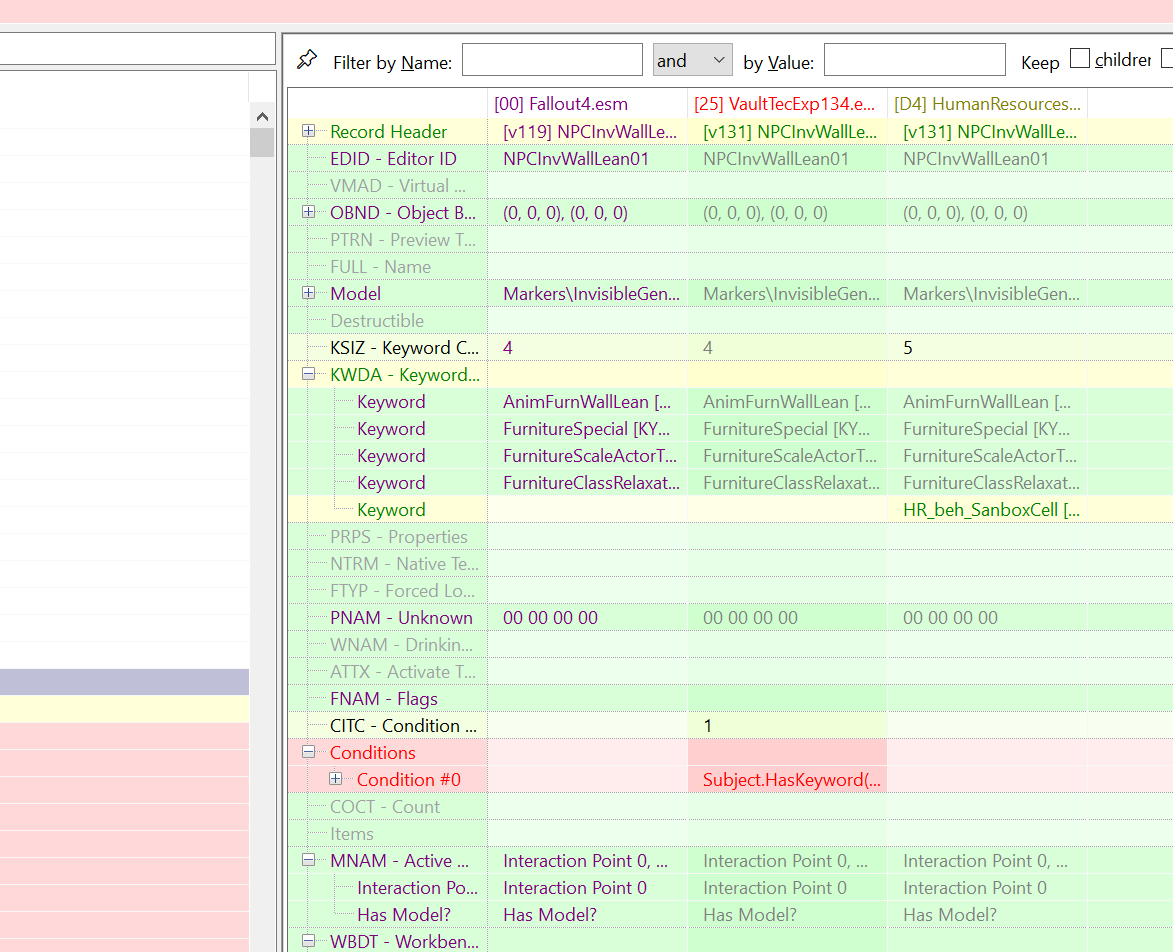Click OBND value (0, 0, 0) in Fallout4.esm
Image resolution: width=1173 pixels, height=952 pixels.
[565, 213]
